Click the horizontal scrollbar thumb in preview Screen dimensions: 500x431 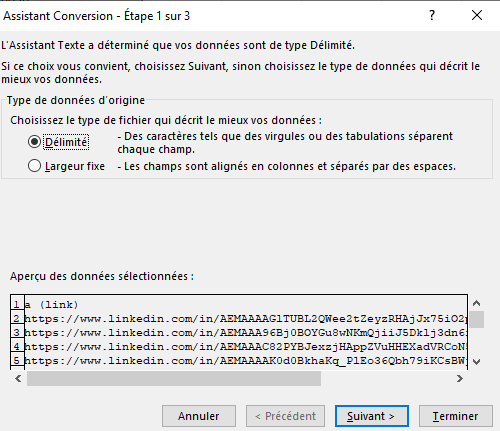click(x=174, y=379)
